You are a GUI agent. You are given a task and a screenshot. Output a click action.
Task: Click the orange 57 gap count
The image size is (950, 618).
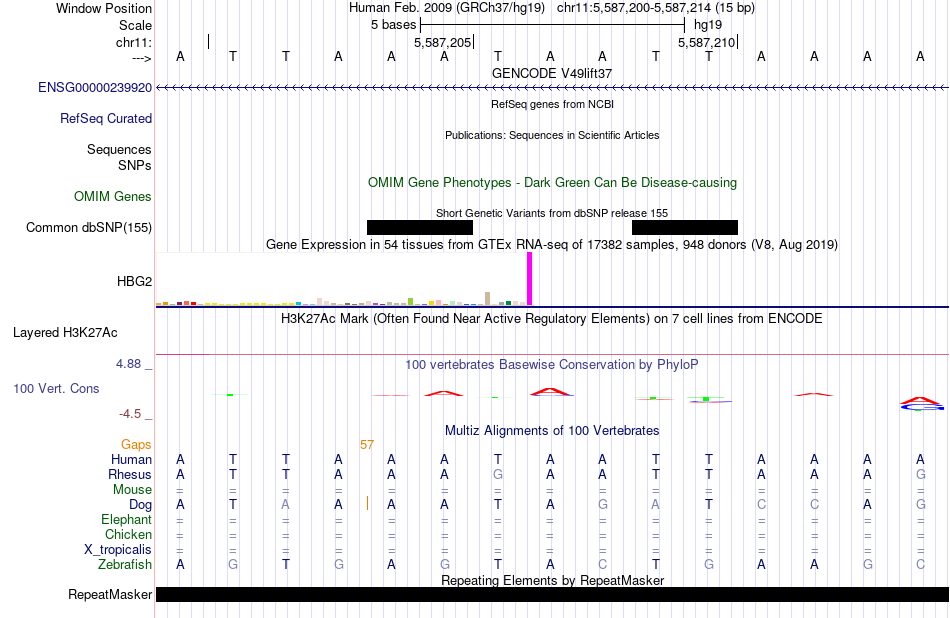click(x=367, y=445)
